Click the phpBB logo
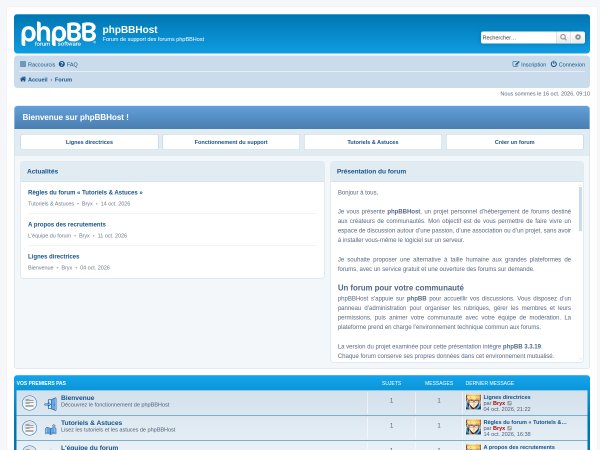 pyautogui.click(x=58, y=34)
